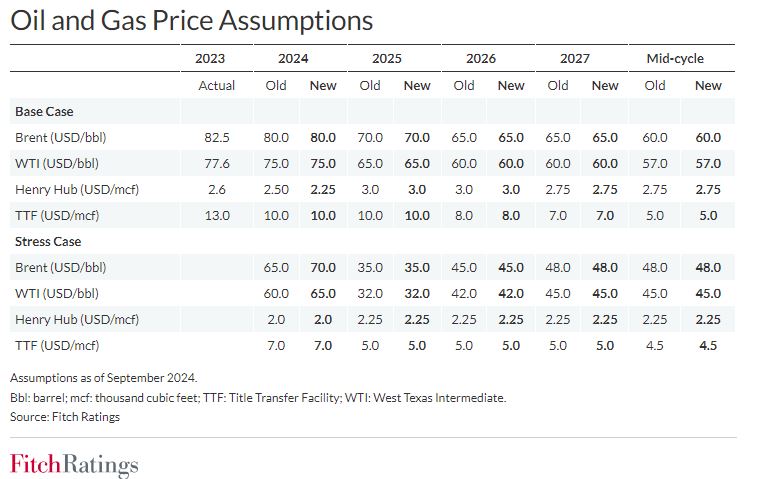The height and width of the screenshot is (479, 761).
Task: Click the 77.6 WTI actual value
Action: tap(216, 163)
